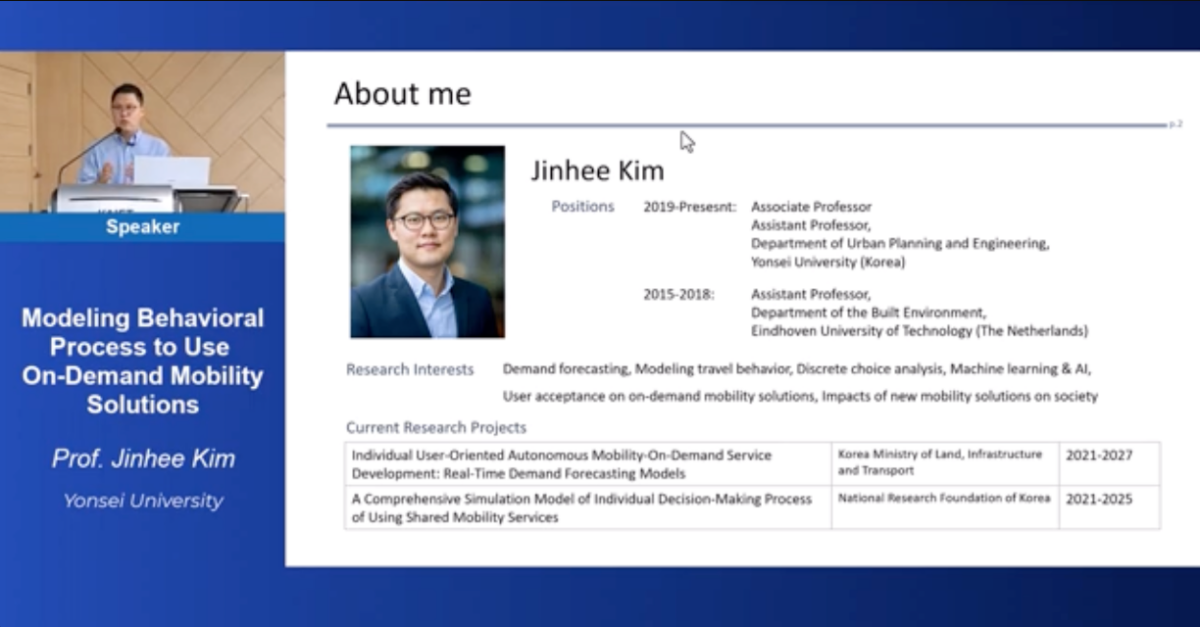The height and width of the screenshot is (627, 1200).
Task: Click "Eindhoven University of Technology (The Netherlands)" line
Action: click(x=919, y=330)
